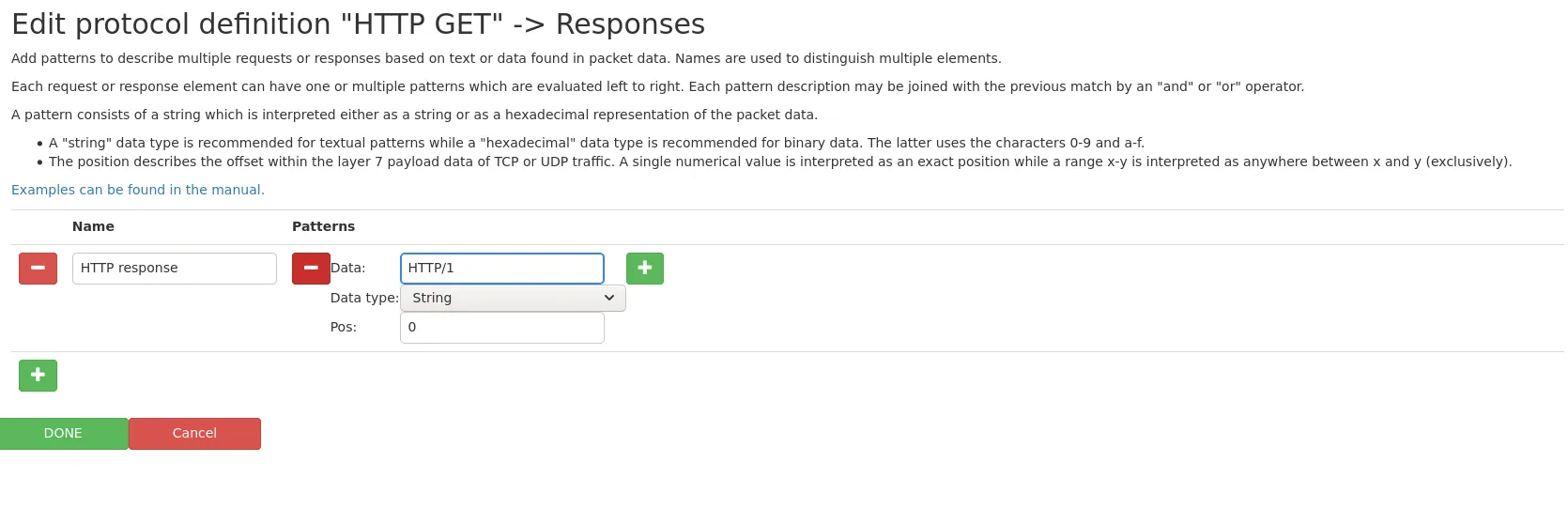Click the Edit protocol definition page heading
Screen dimensions: 1568x524
[x=358, y=24]
